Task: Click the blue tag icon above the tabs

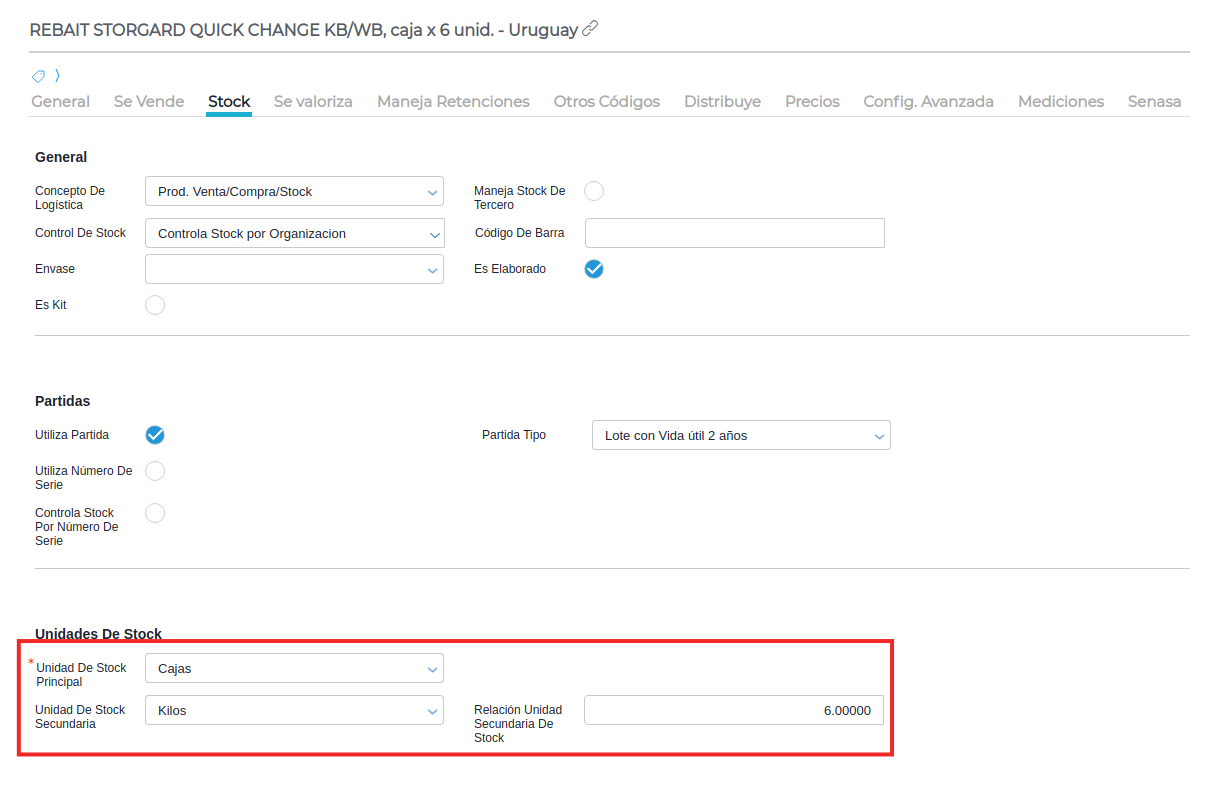Action: click(x=39, y=76)
